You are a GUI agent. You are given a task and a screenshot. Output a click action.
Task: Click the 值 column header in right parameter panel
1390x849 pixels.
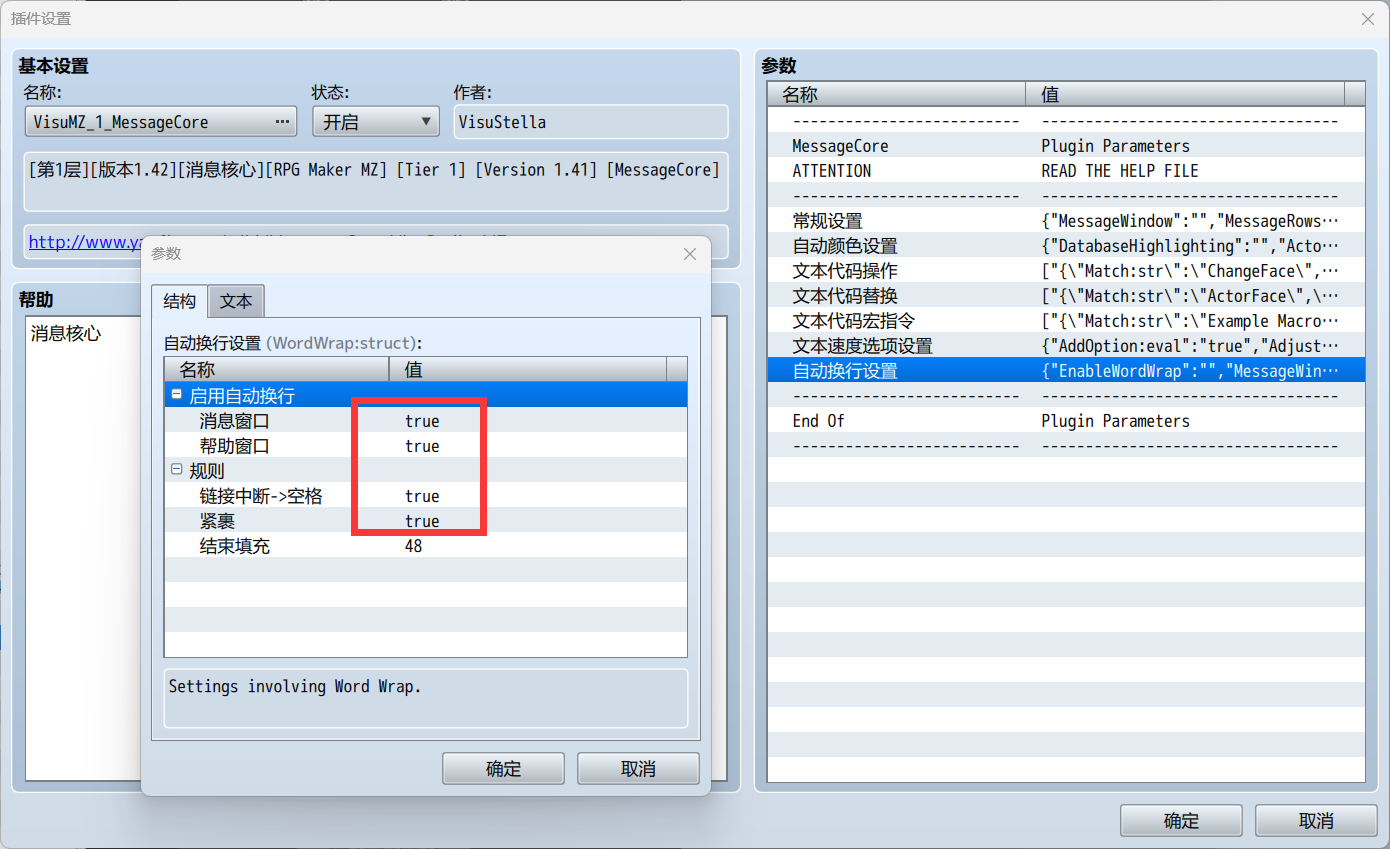click(x=1185, y=95)
